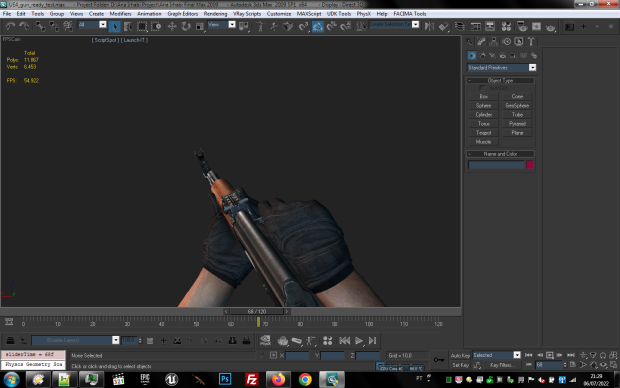Open the Material Editor icon
The height and width of the screenshot is (388, 620).
point(506,26)
